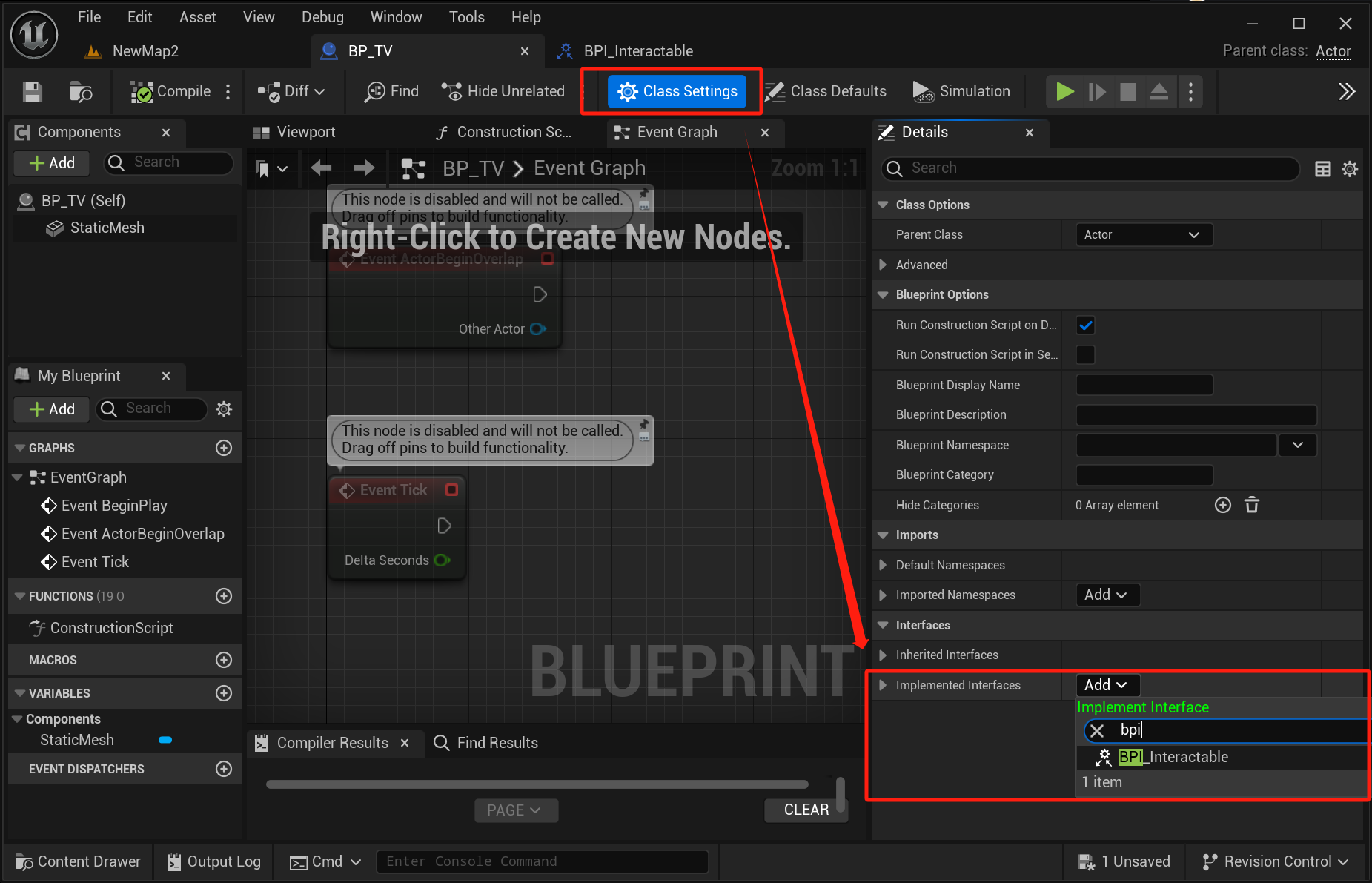
Task: Select ConstructionScript function
Action: (x=111, y=628)
